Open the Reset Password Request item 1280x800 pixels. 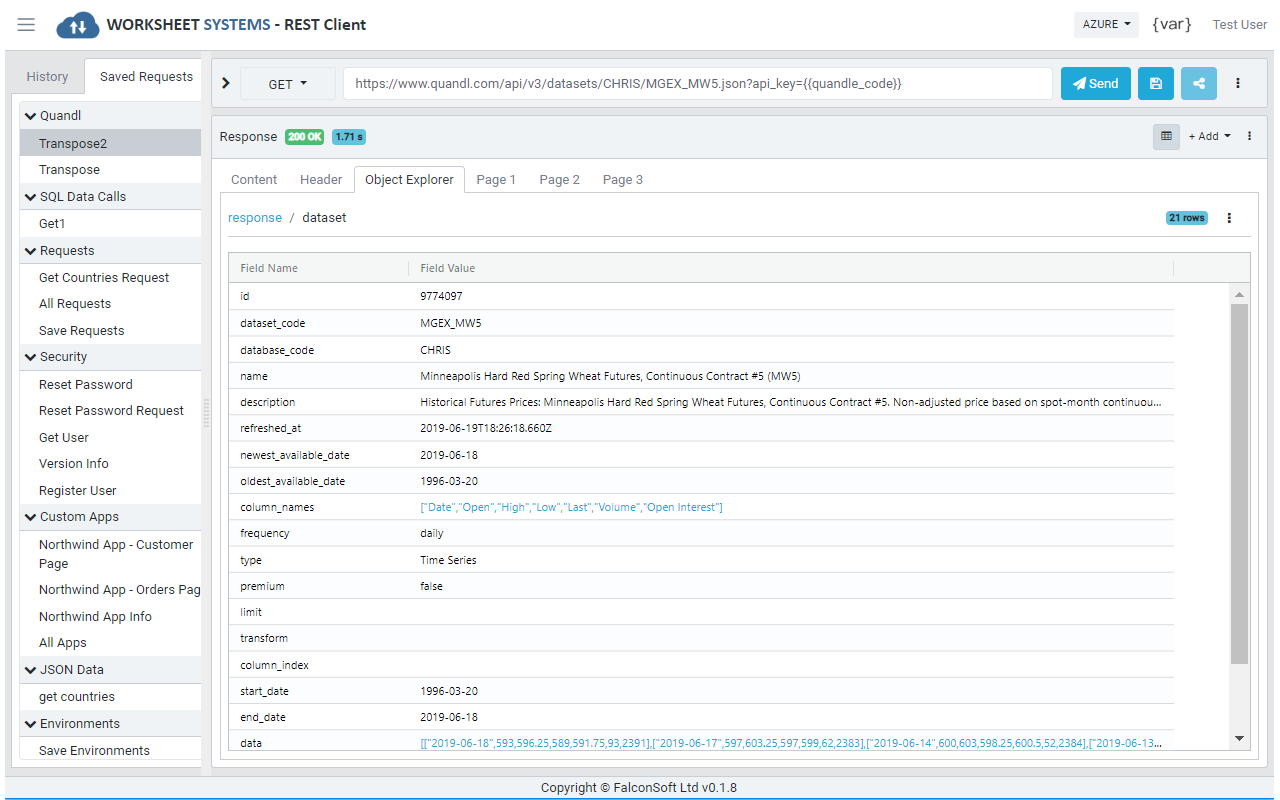[x=110, y=410]
